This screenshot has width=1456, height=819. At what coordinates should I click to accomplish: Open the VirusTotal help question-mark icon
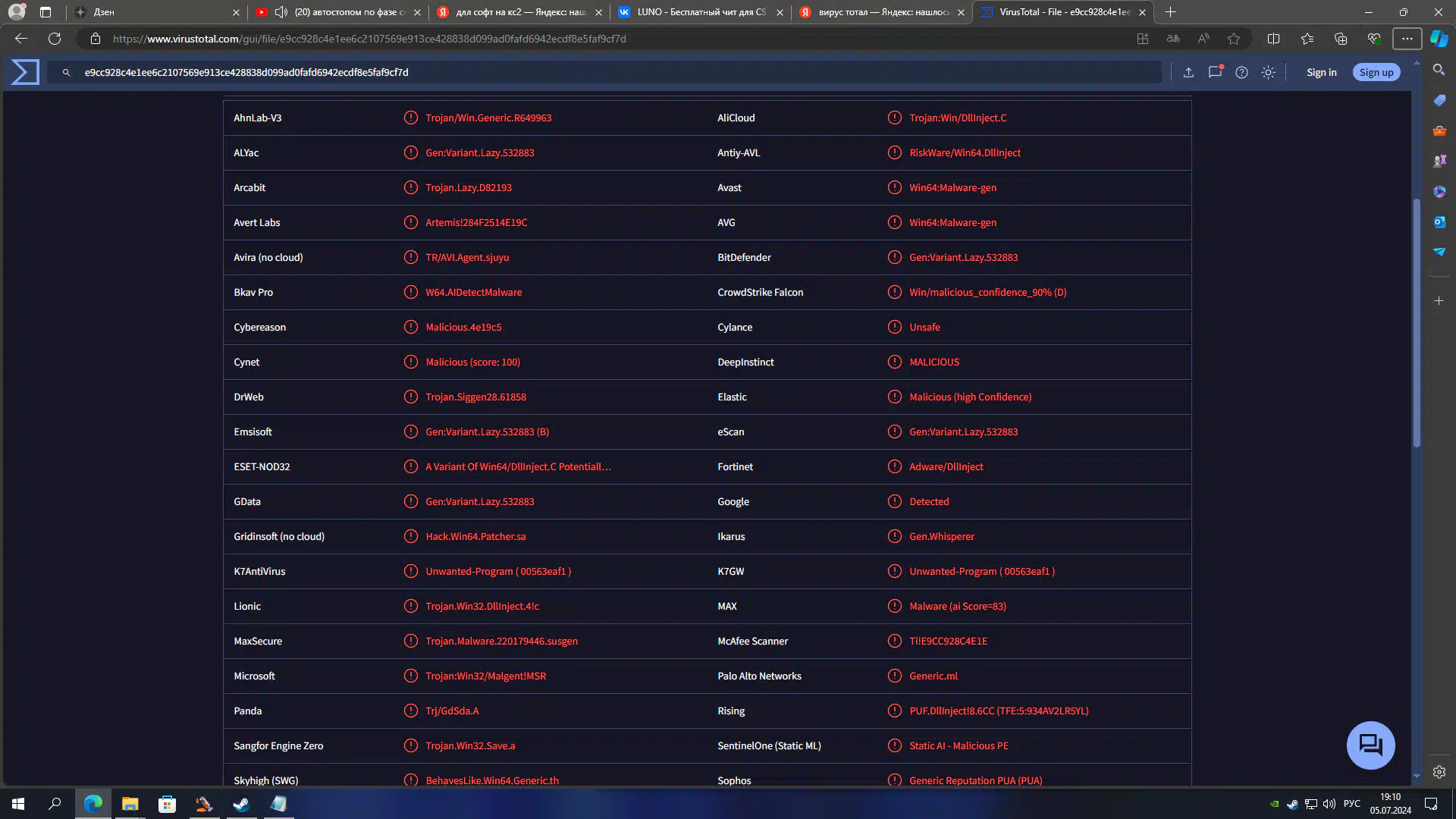click(x=1241, y=72)
